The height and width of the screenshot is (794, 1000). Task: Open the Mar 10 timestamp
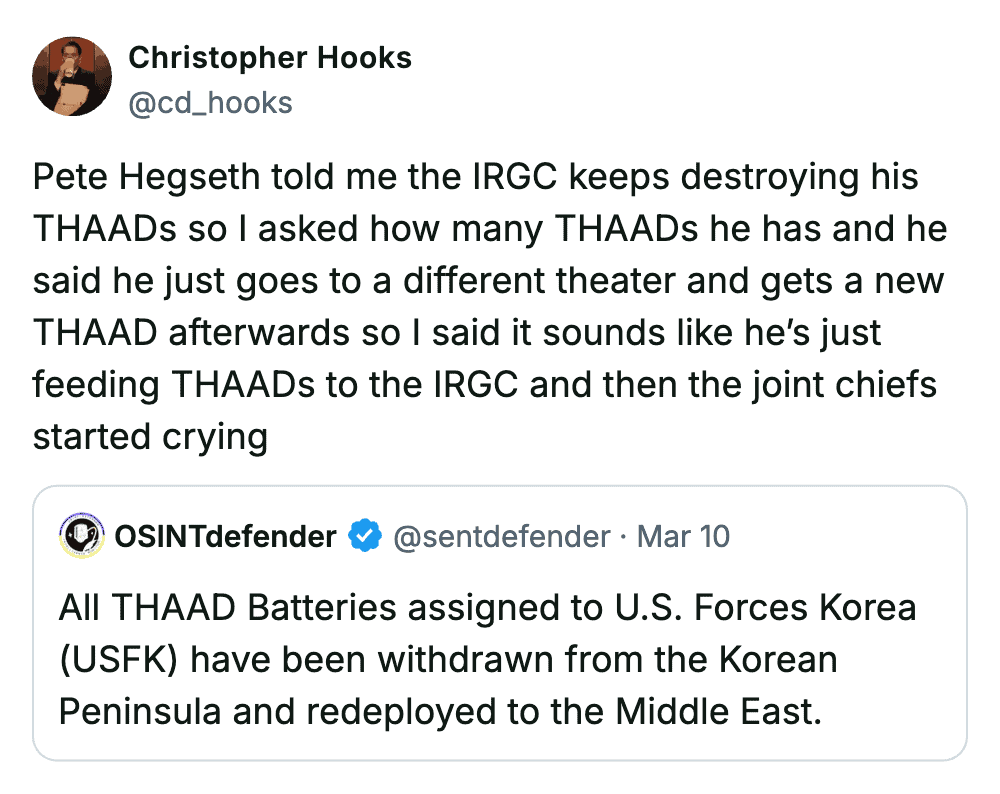(684, 537)
